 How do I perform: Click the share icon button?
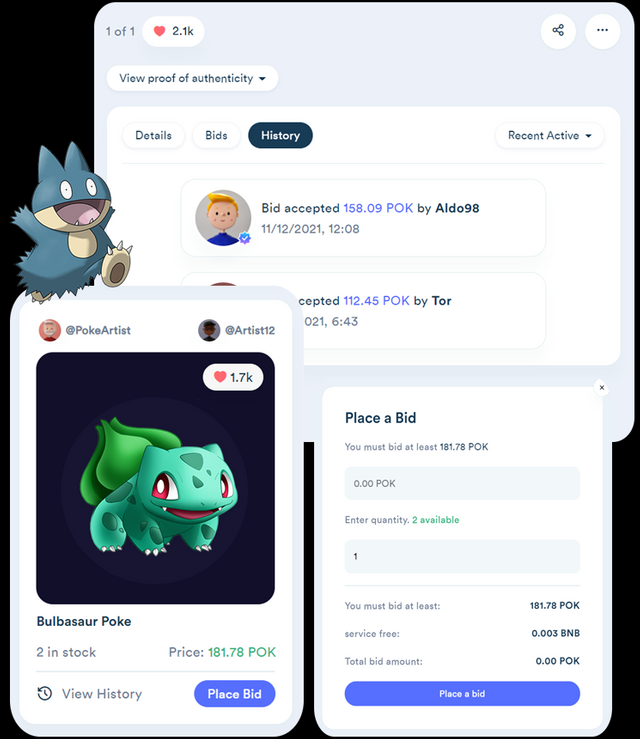click(x=558, y=31)
